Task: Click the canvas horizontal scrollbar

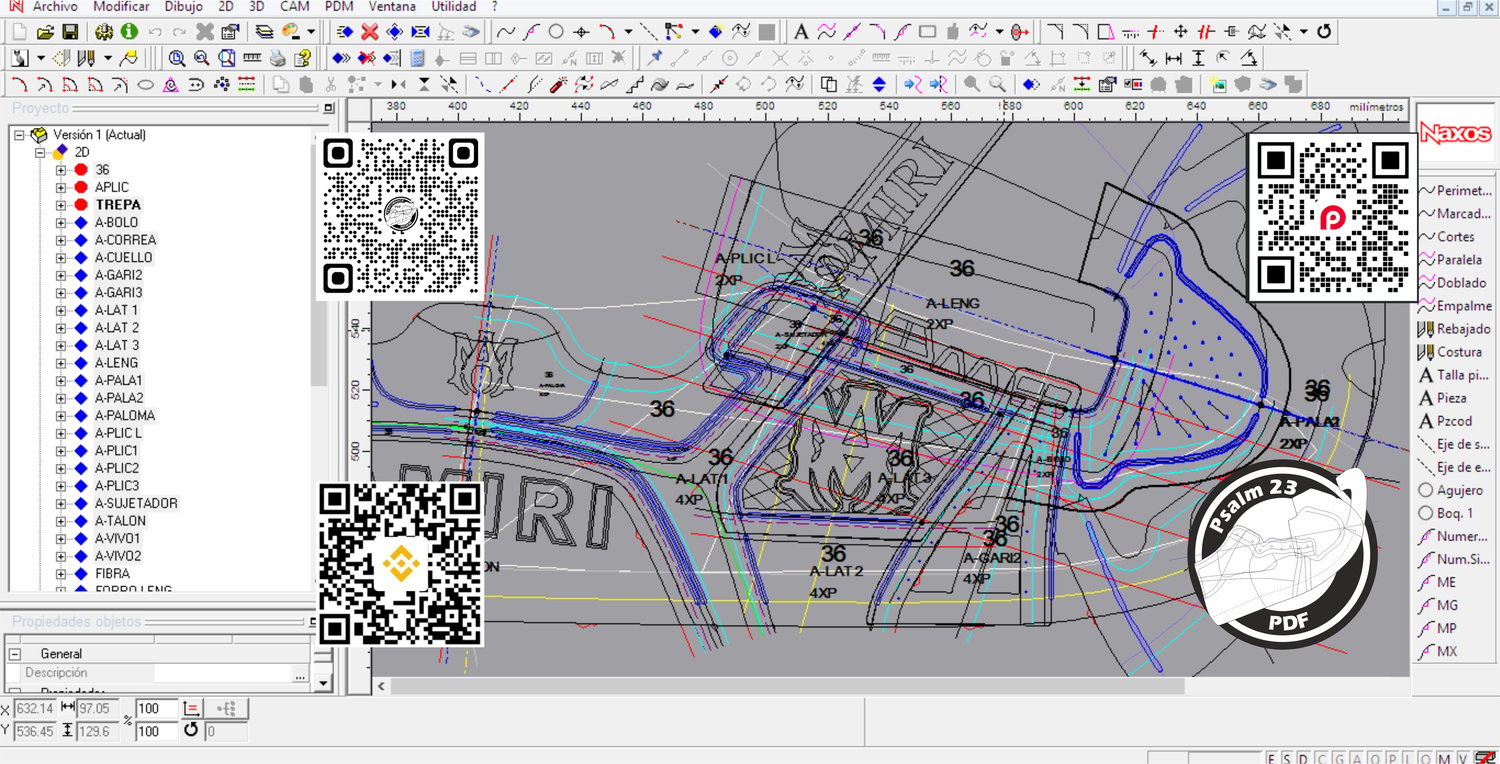Action: click(788, 687)
